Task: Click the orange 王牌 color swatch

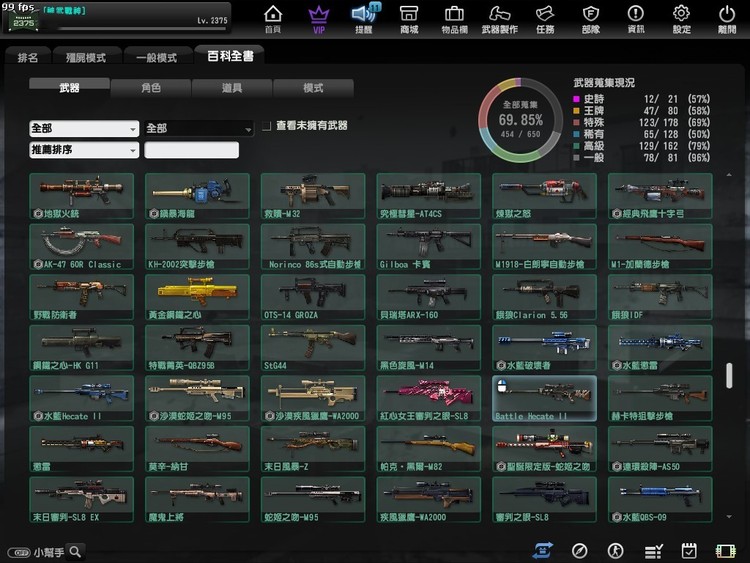Action: tap(576, 111)
